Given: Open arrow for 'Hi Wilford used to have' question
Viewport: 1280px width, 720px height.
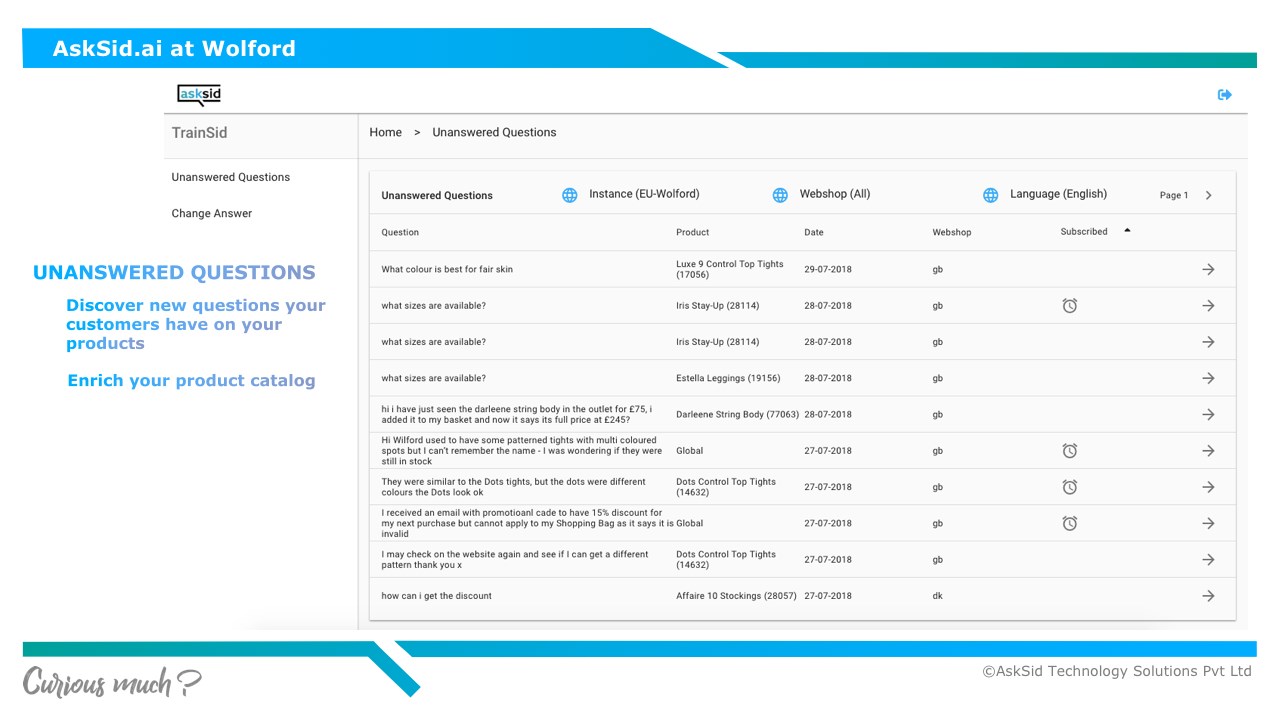Looking at the screenshot, I should (1208, 451).
